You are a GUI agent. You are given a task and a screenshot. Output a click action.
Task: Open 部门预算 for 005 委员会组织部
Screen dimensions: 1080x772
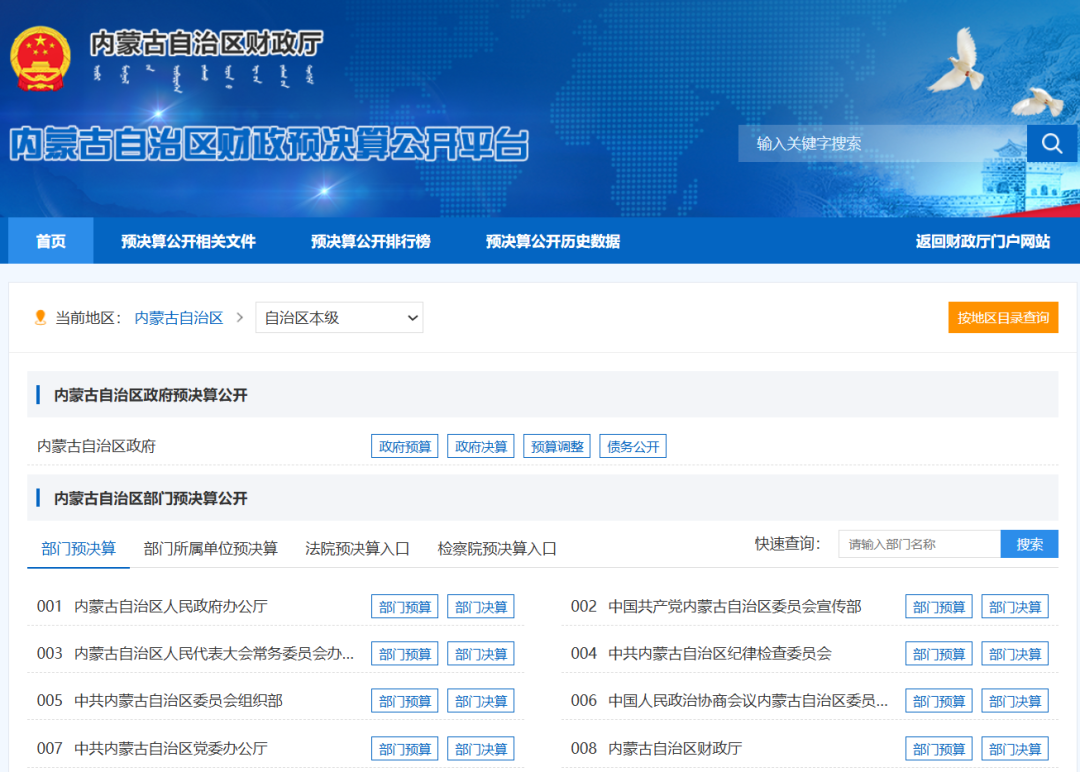404,701
